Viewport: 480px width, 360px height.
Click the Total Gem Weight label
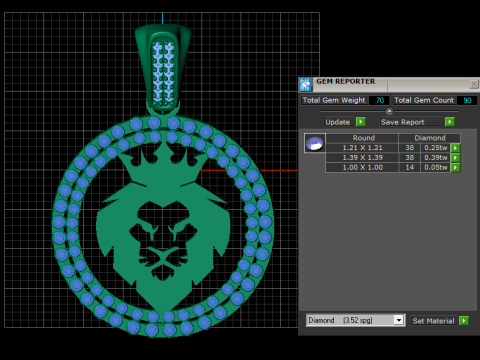tap(334, 100)
